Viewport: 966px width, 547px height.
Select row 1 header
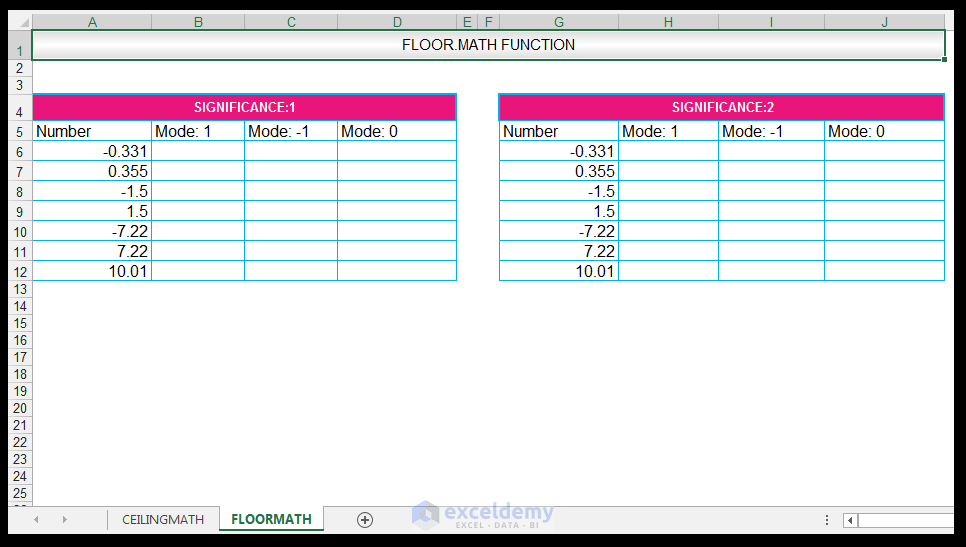pos(20,46)
